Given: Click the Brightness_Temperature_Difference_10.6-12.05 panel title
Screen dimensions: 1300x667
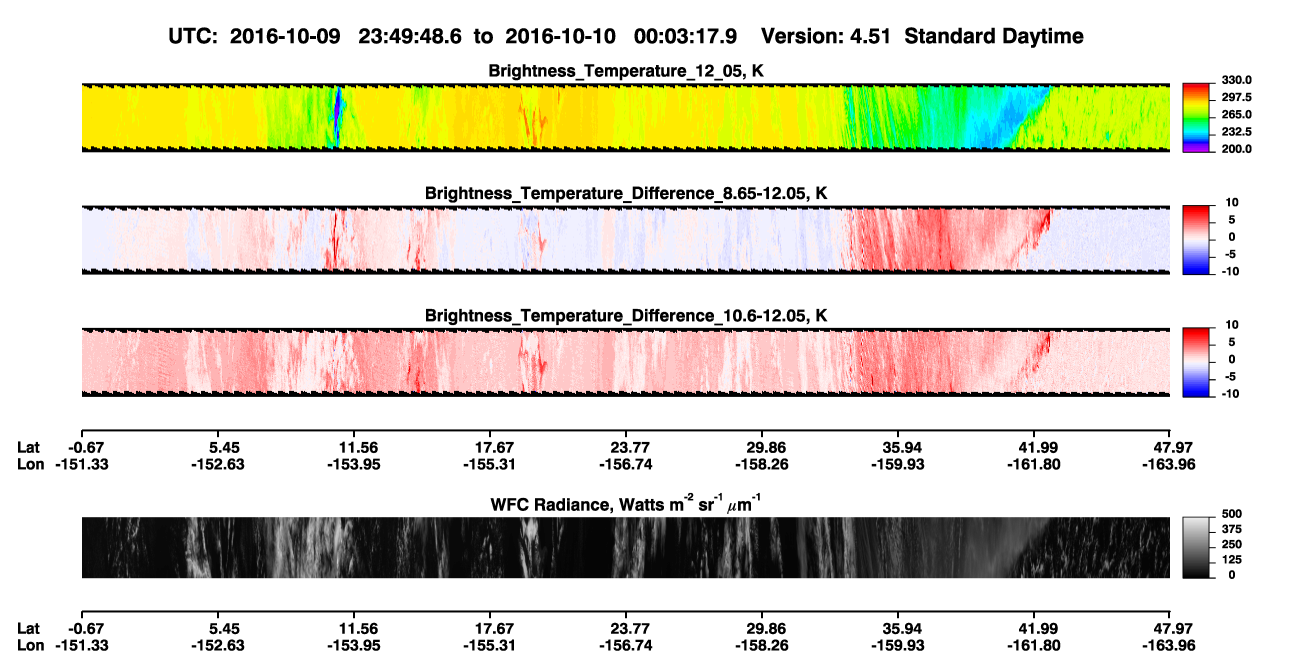Looking at the screenshot, I should coord(625,316).
